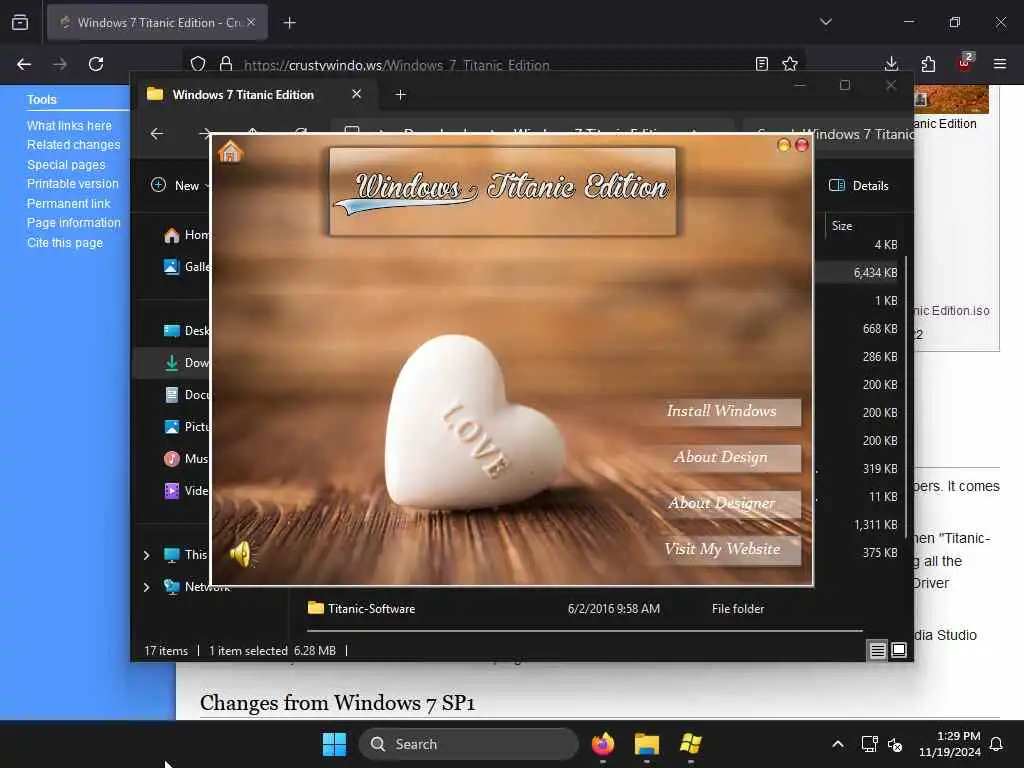The image size is (1024, 768).
Task: Open Firefox reader view icon
Action: coord(761,64)
